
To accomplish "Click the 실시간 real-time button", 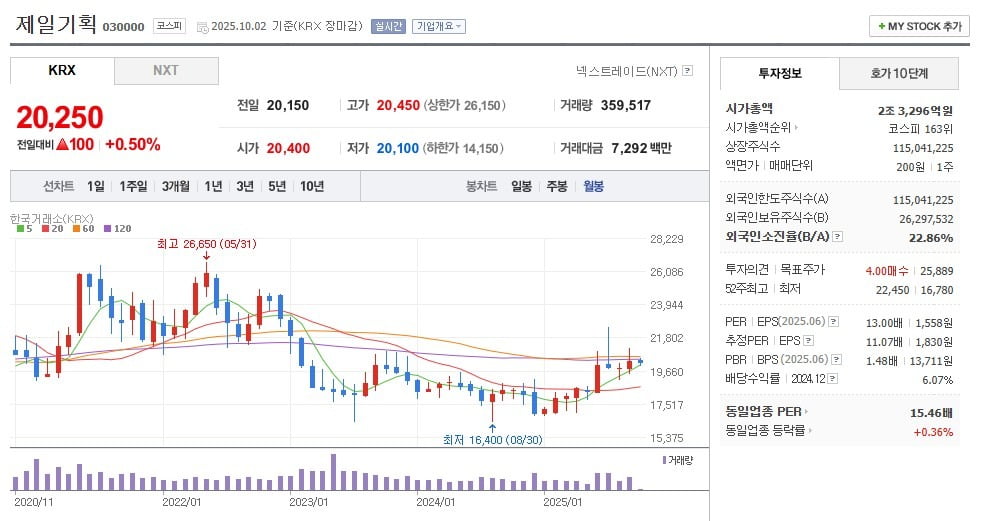I will [x=387, y=27].
